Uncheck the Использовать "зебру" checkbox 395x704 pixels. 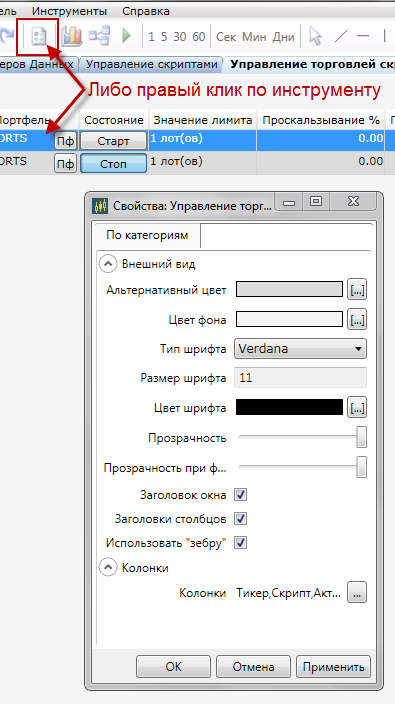241,542
